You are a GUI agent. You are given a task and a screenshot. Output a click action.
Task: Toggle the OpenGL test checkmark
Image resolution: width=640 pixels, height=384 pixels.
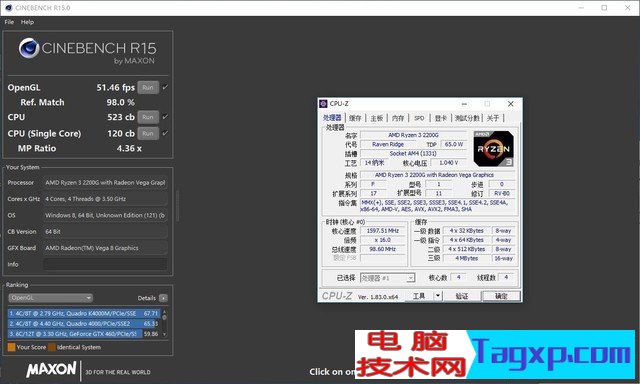(165, 87)
